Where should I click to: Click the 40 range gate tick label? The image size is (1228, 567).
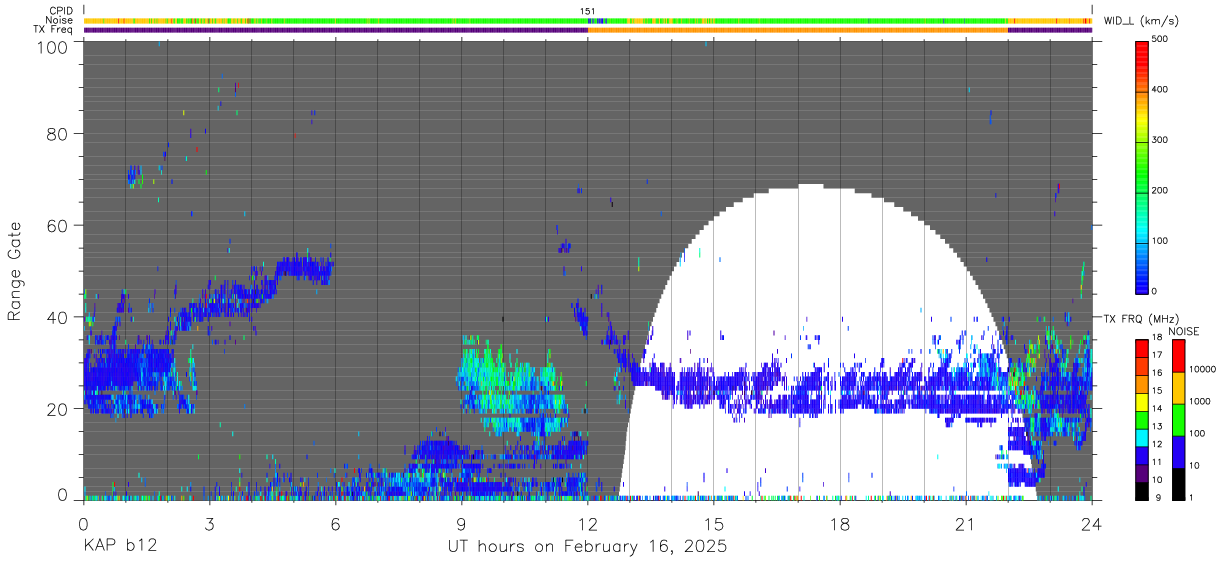point(58,318)
